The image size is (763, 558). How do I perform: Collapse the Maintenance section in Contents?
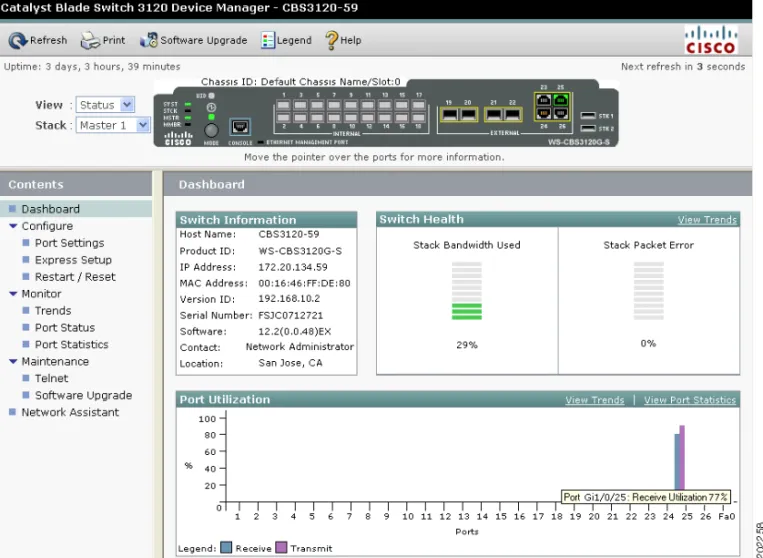[x=13, y=361]
